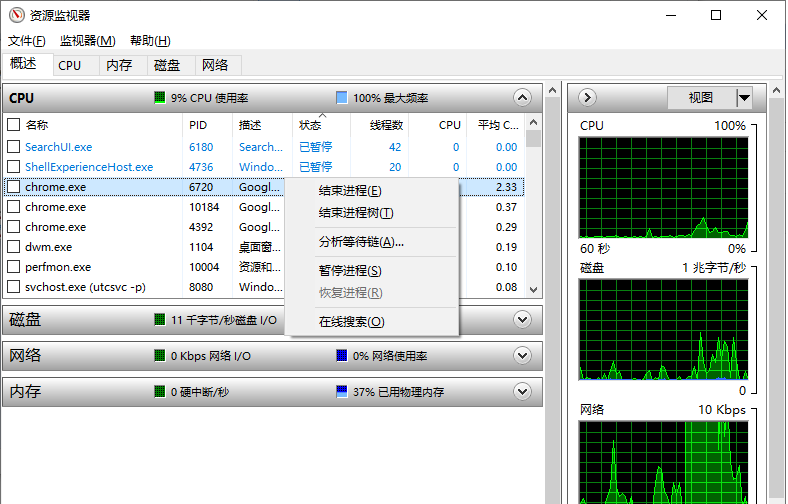The width and height of the screenshot is (788, 504).
Task: Open the 帮助(H) menu
Action: point(150,41)
